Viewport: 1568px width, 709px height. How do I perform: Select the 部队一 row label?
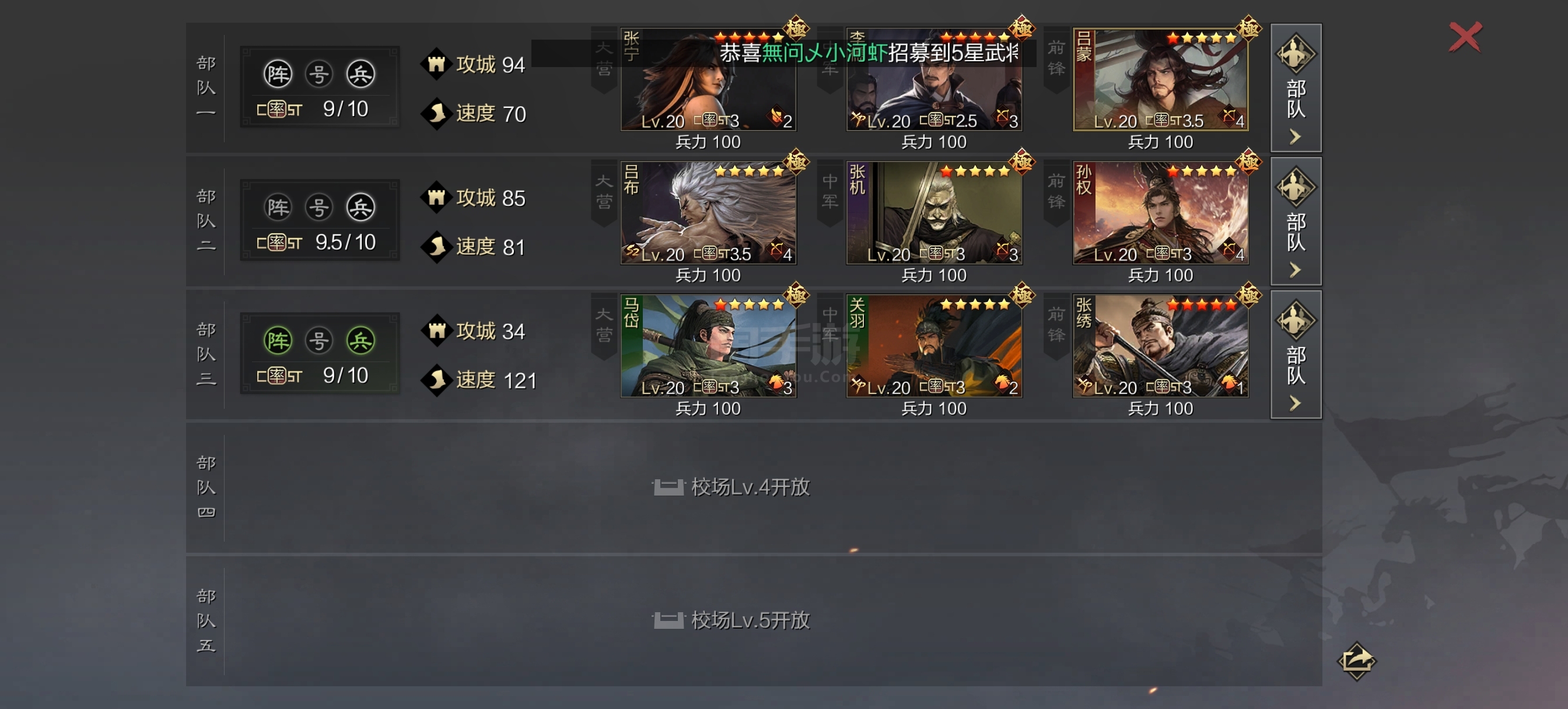coord(206,87)
